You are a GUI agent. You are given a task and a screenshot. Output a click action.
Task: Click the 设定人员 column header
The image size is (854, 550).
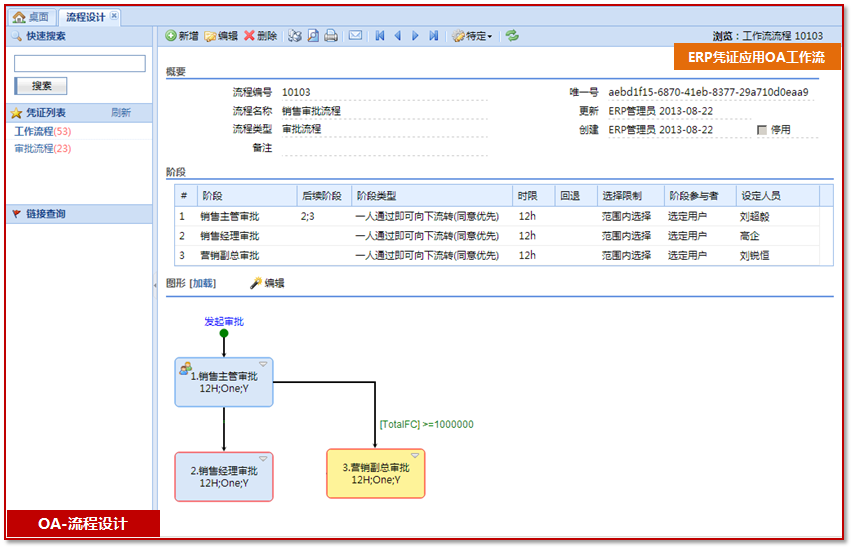point(777,195)
